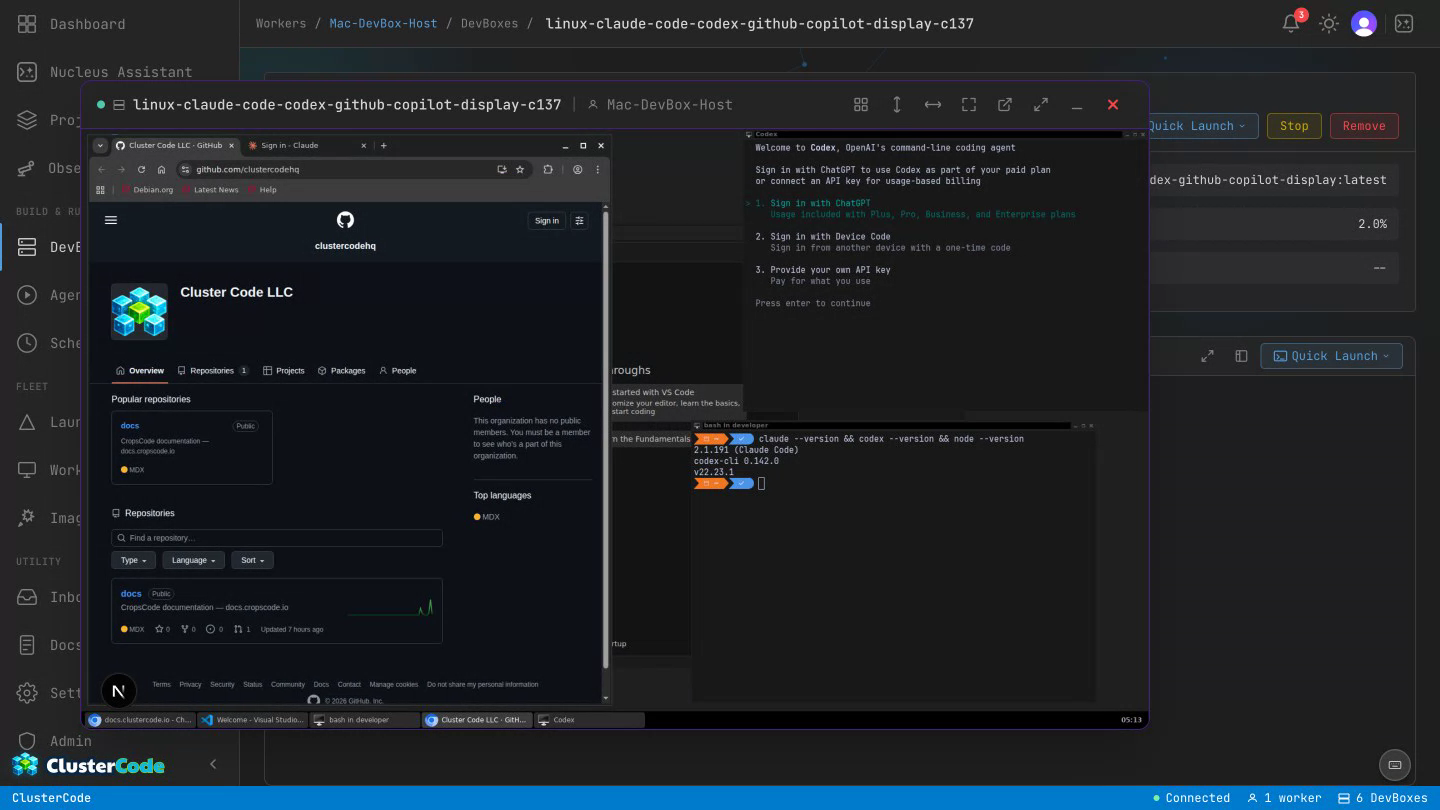Open the Debian.org bookmark

click(x=147, y=189)
